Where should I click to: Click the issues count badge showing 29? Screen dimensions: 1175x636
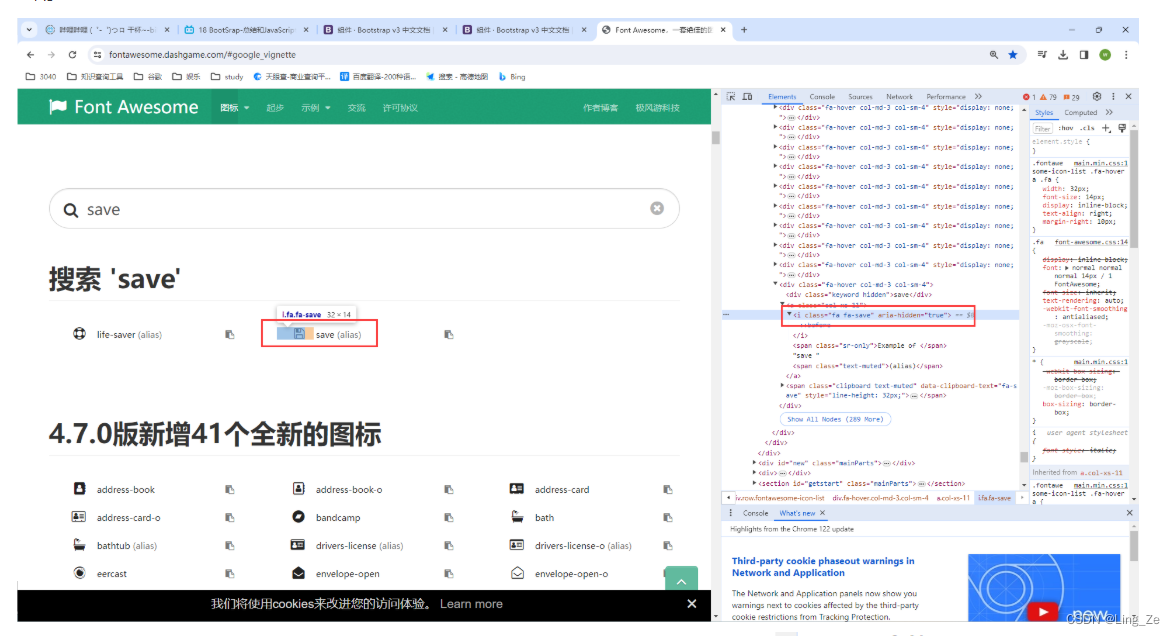1072,97
